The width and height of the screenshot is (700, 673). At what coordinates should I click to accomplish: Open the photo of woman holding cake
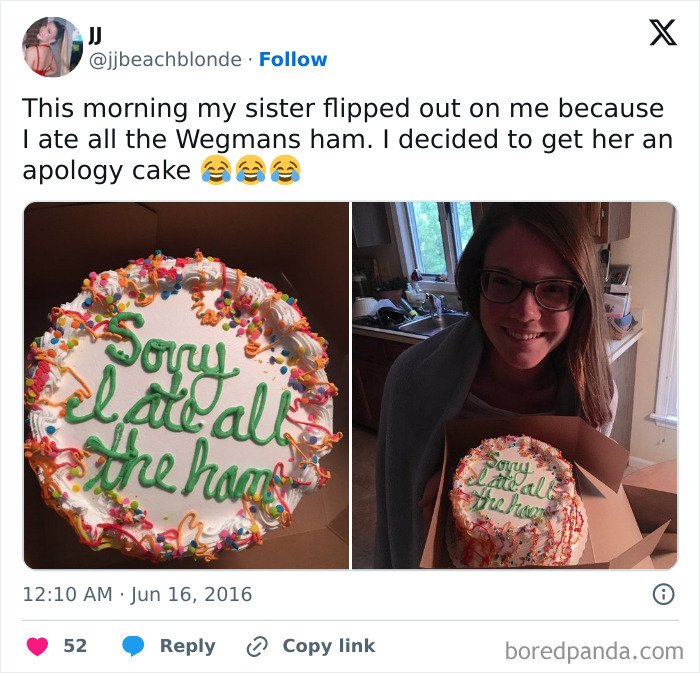pos(515,386)
